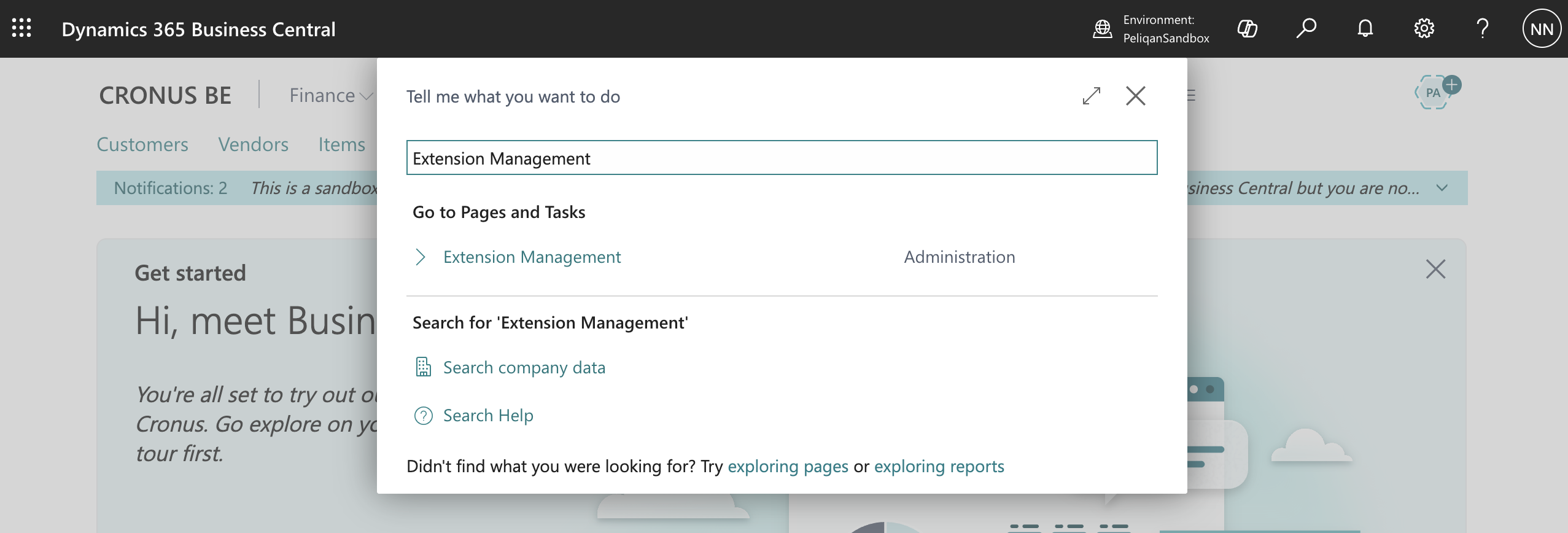1568x533 pixels.
Task: Open the Help question mark icon
Action: point(1483,28)
